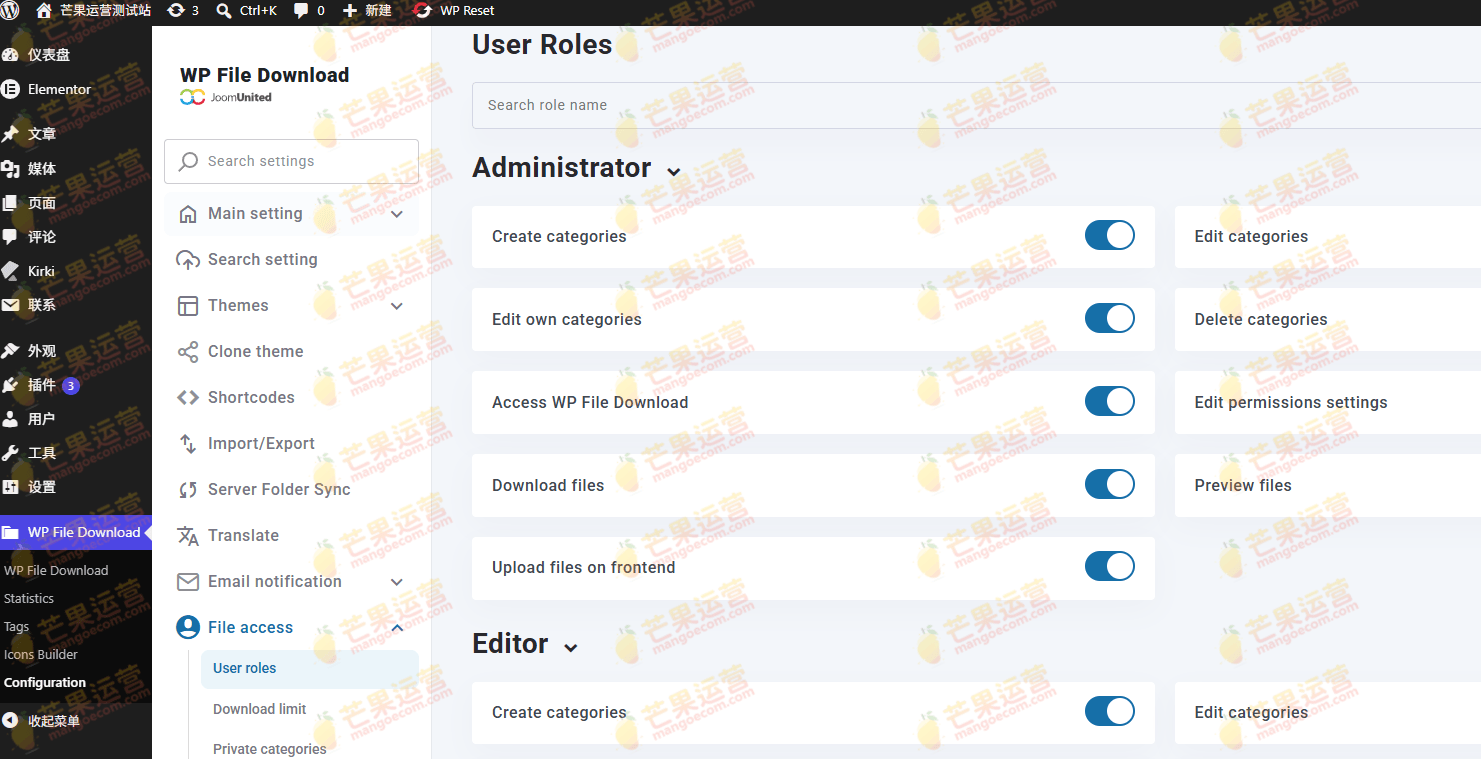
Task: Click the JoomUnited logo
Action: pyautogui.click(x=226, y=97)
